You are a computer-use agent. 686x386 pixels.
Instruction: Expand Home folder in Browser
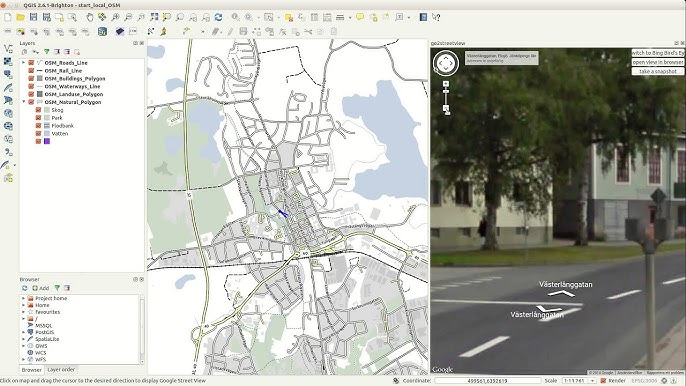coord(24,305)
